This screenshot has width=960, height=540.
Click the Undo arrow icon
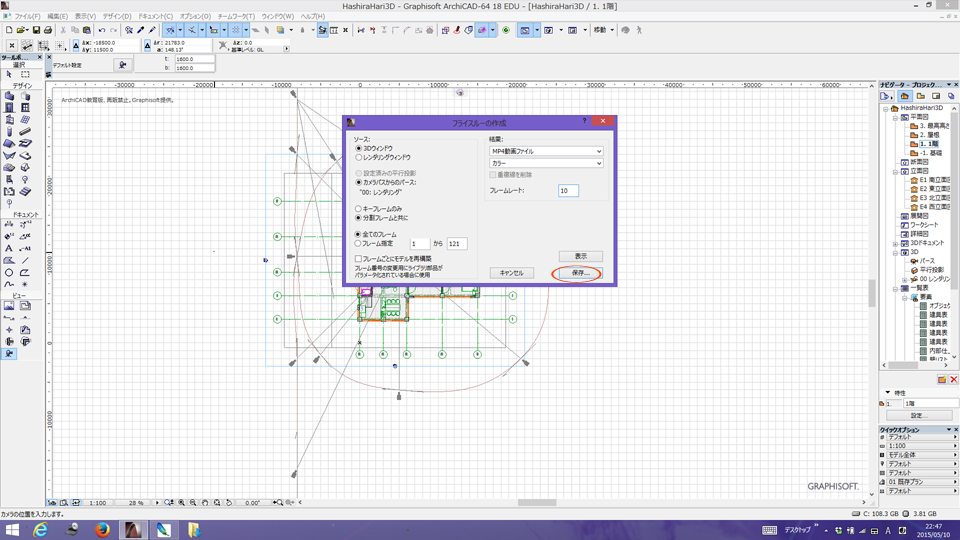click(x=102, y=30)
